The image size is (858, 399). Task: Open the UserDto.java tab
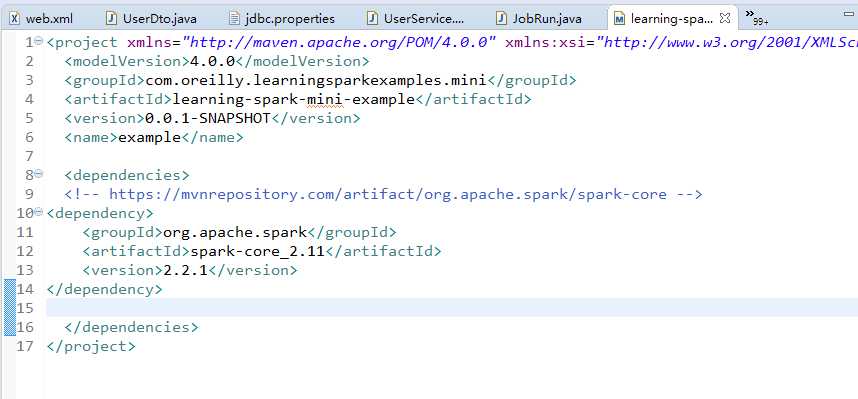pyautogui.click(x=152, y=19)
